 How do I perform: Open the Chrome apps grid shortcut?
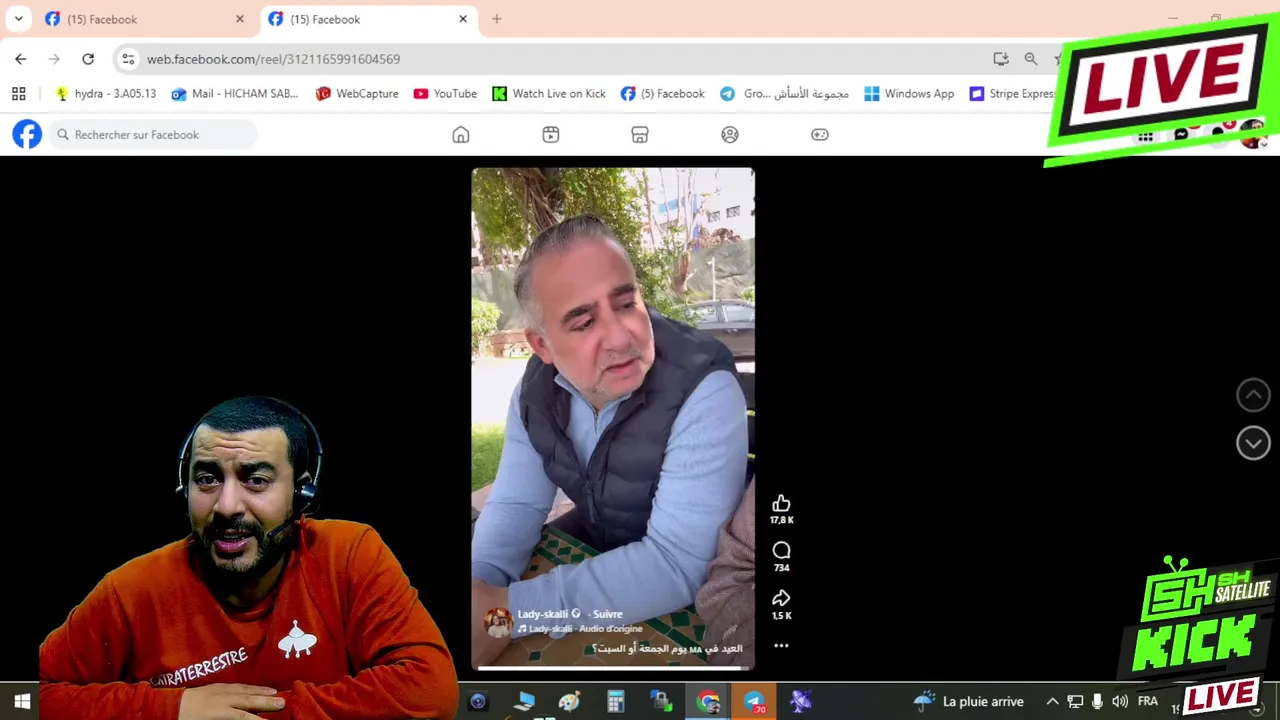click(18, 94)
